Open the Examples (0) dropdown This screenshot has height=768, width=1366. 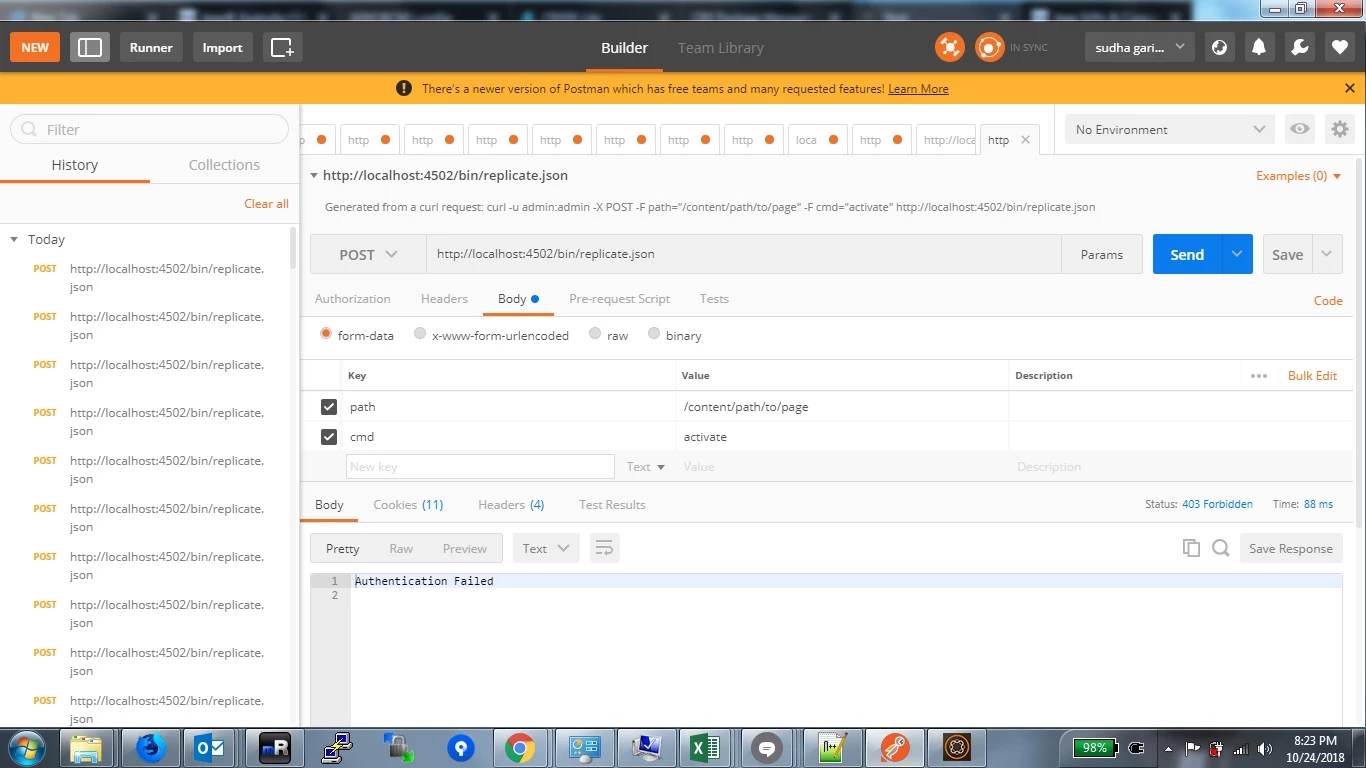pyautogui.click(x=1297, y=176)
